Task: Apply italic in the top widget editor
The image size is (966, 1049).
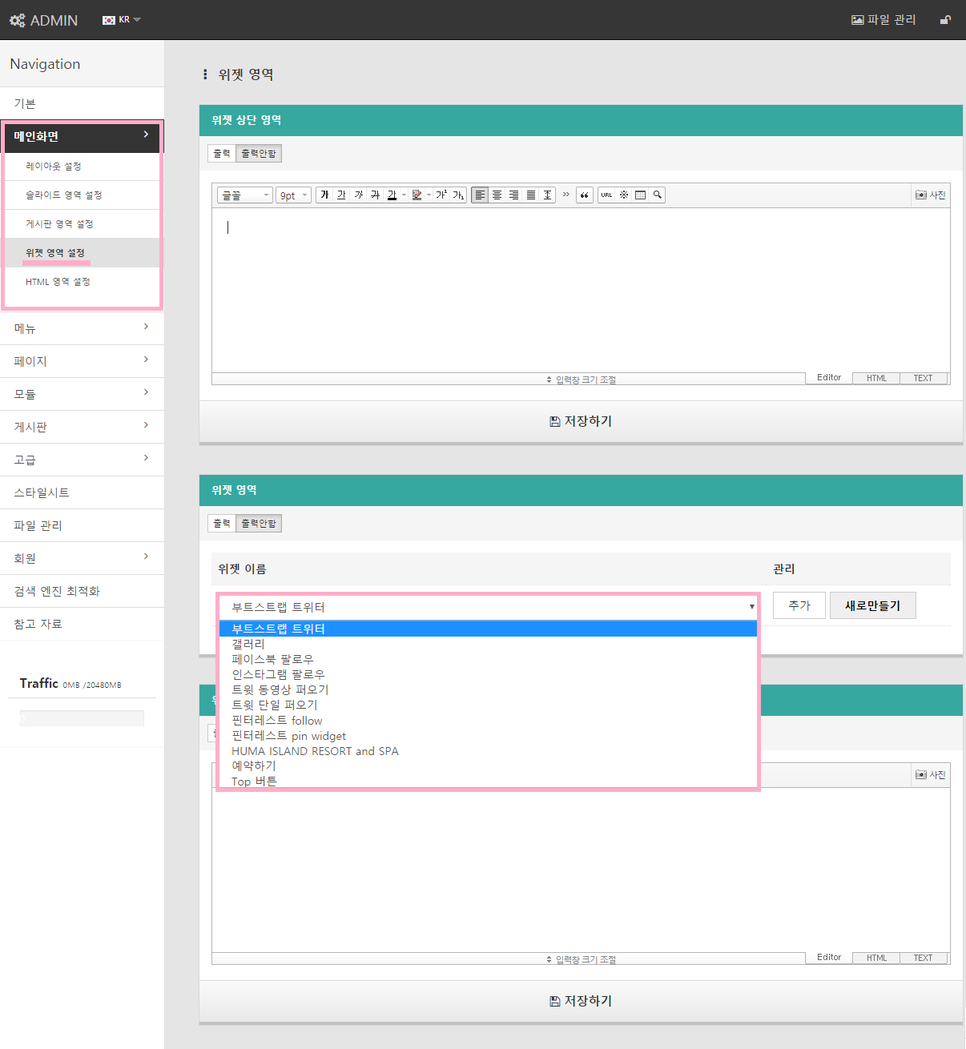Action: coord(359,195)
